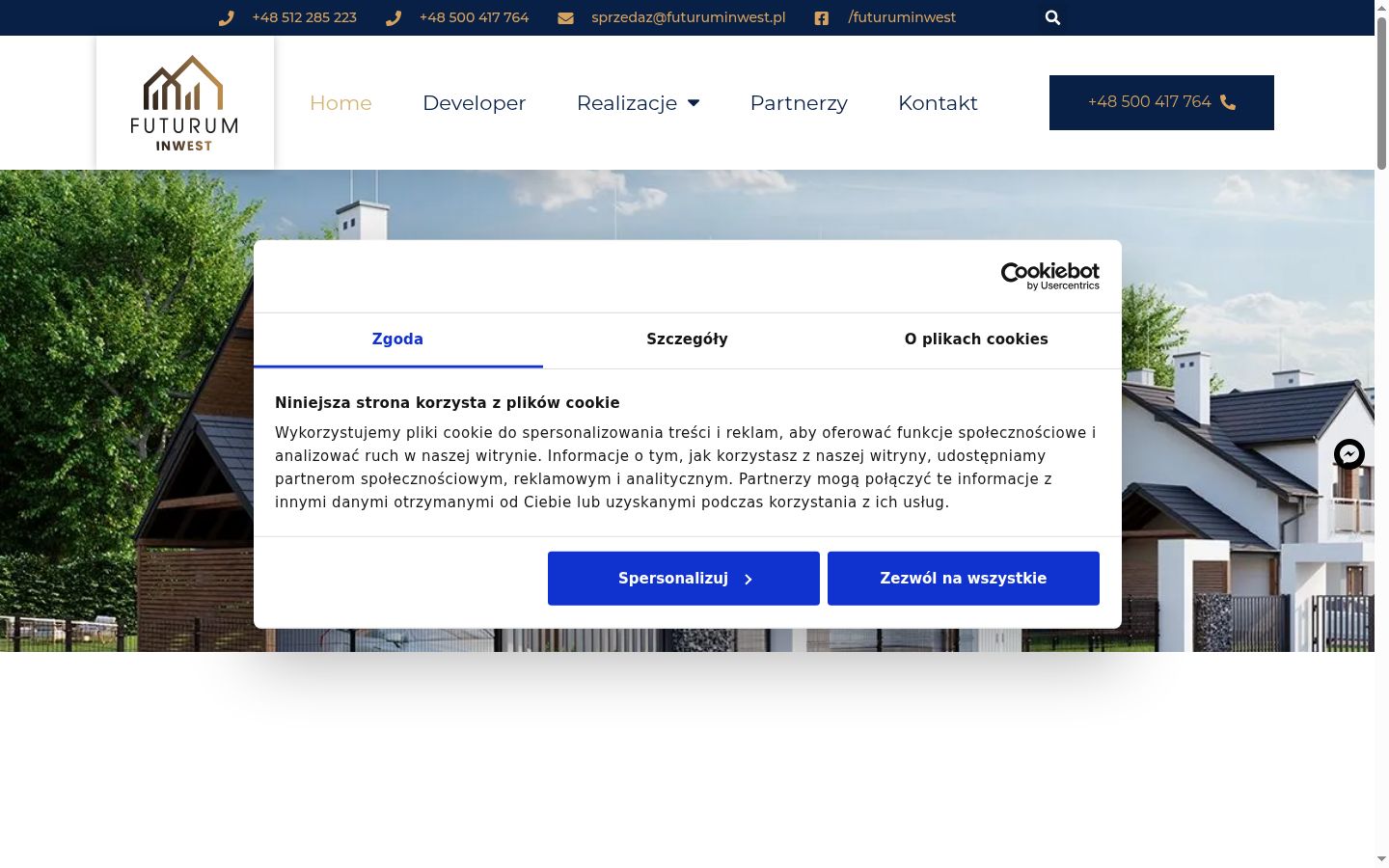The width and height of the screenshot is (1389, 868).
Task: Click the +48 500 417 764 link in top bar
Action: pyautogui.click(x=474, y=17)
